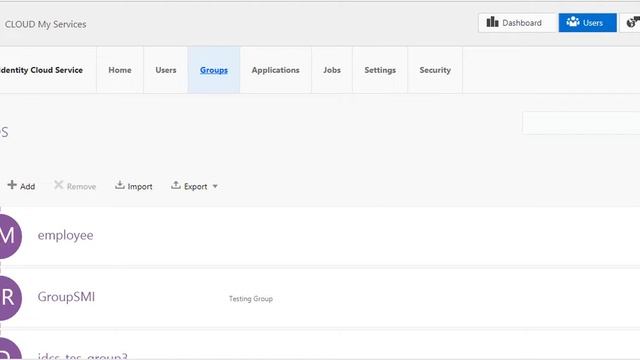
Task: Switch to the Security tab
Action: point(435,70)
